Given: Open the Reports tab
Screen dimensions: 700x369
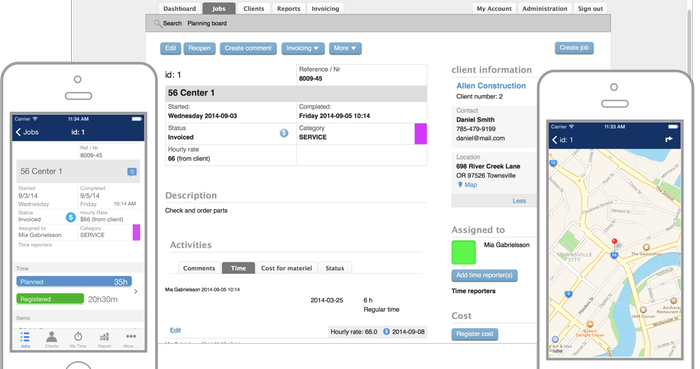Looking at the screenshot, I should [x=288, y=8].
